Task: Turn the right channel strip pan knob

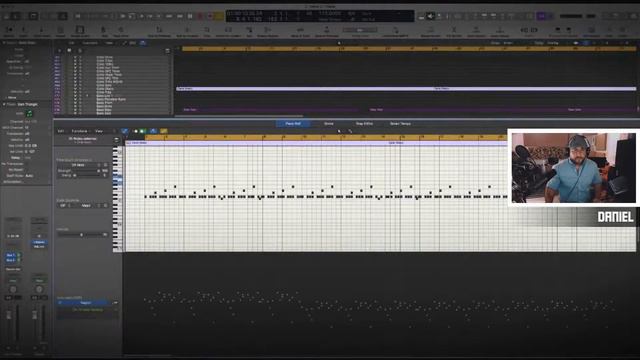Action: click(x=39, y=289)
